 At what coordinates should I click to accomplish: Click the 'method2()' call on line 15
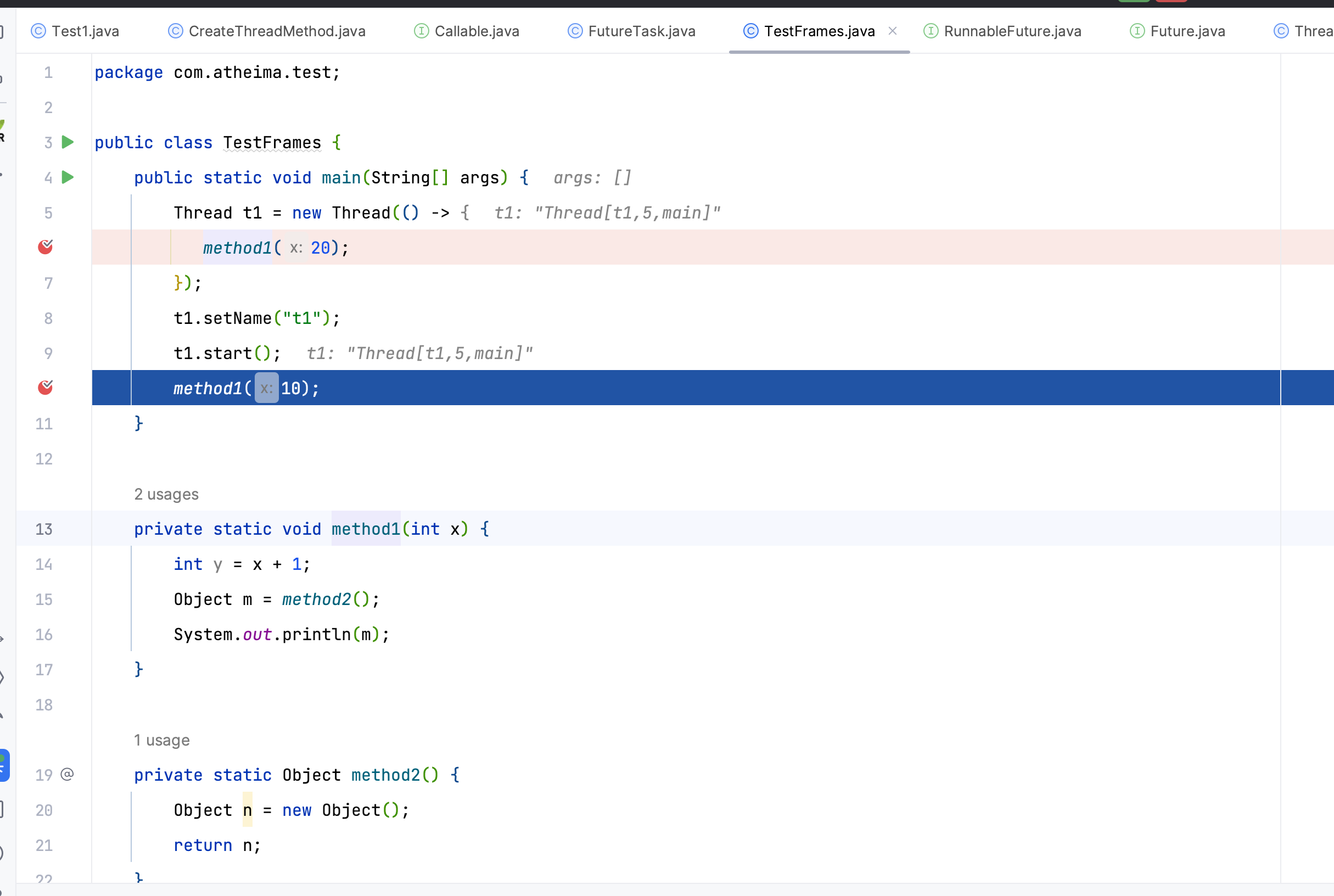pos(326,600)
